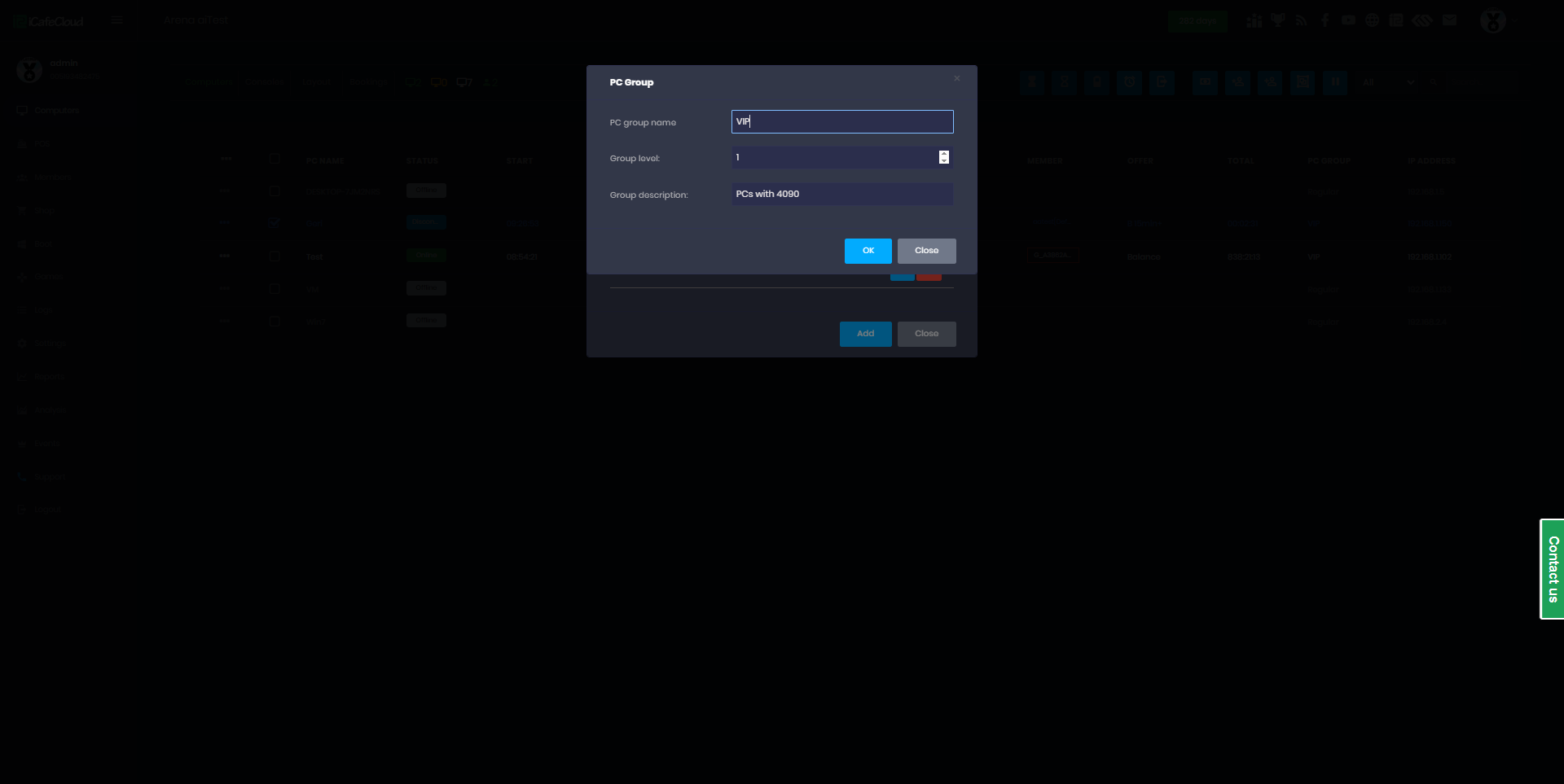
Task: Open the mail envelope icon
Action: pos(1449,20)
